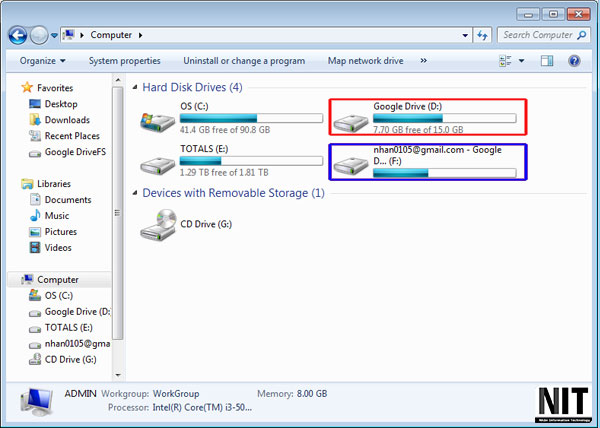Open the address bar history dropdown
600x428 pixels.
tap(465, 35)
